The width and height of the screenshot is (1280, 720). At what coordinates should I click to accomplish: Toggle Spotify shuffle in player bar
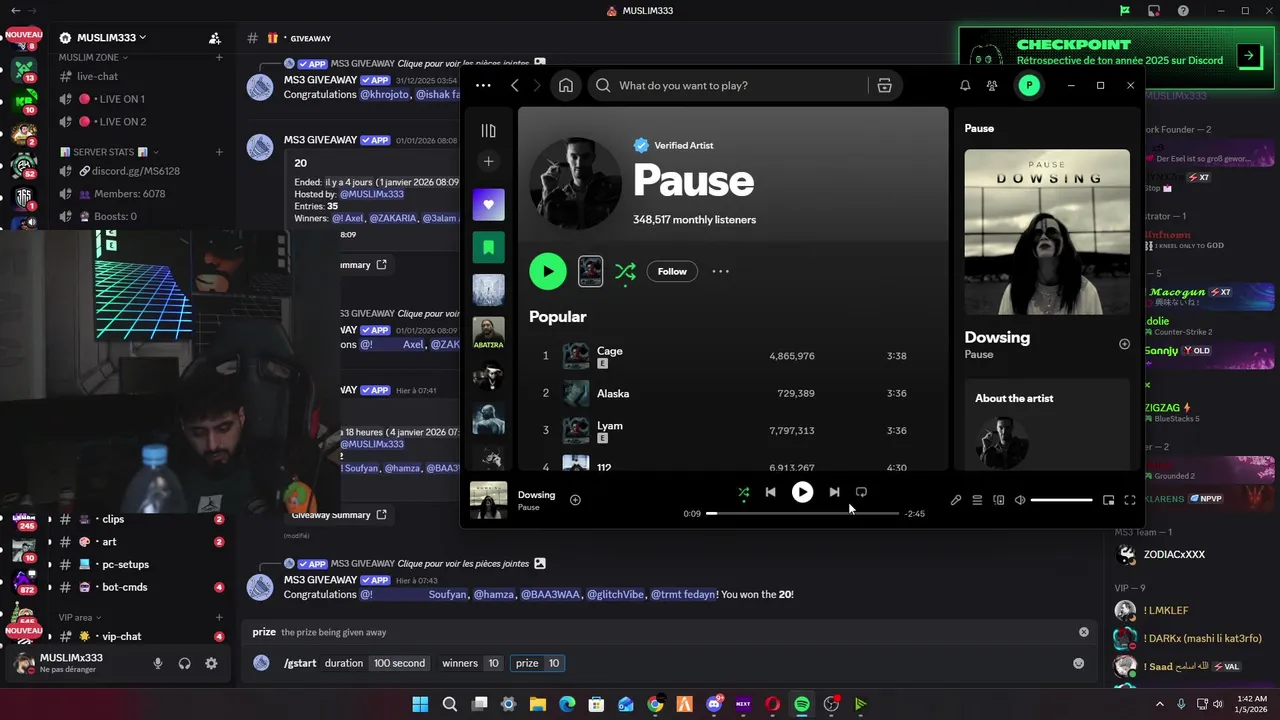(743, 492)
